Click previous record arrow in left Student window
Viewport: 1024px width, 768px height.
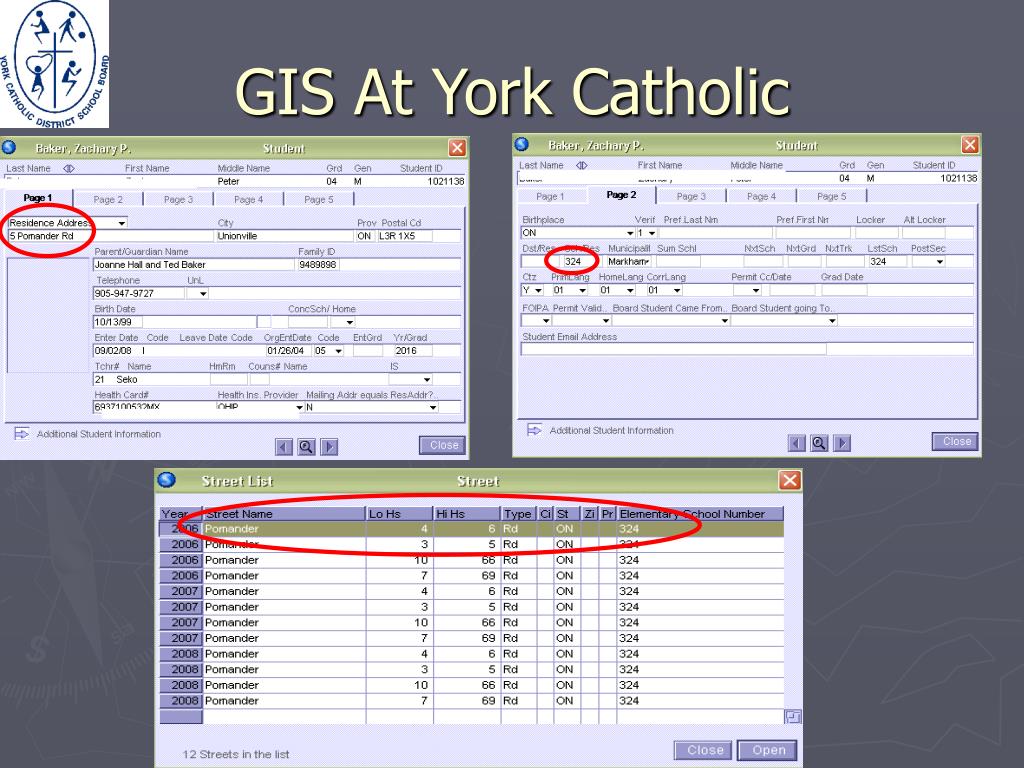coord(283,447)
